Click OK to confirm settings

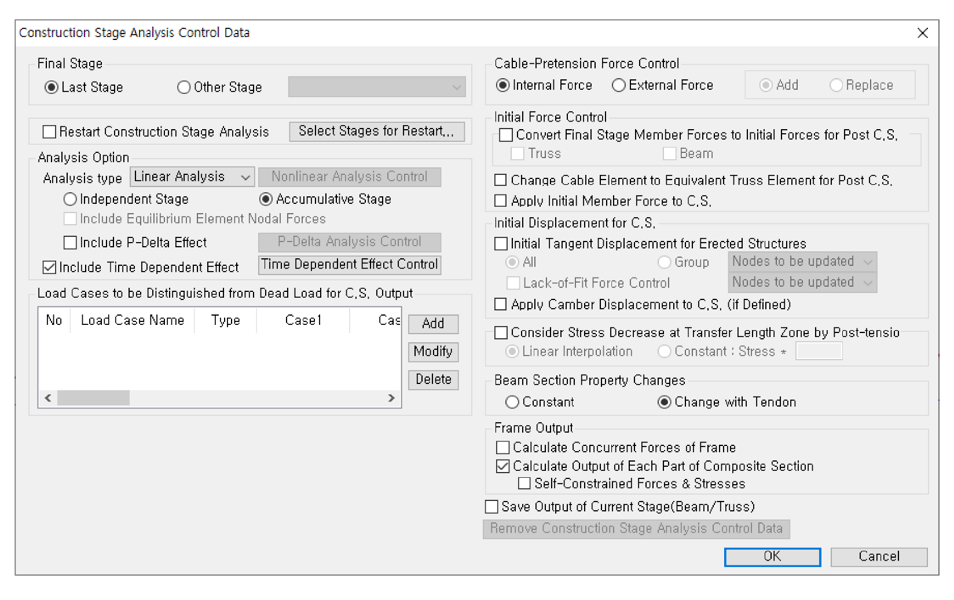771,557
